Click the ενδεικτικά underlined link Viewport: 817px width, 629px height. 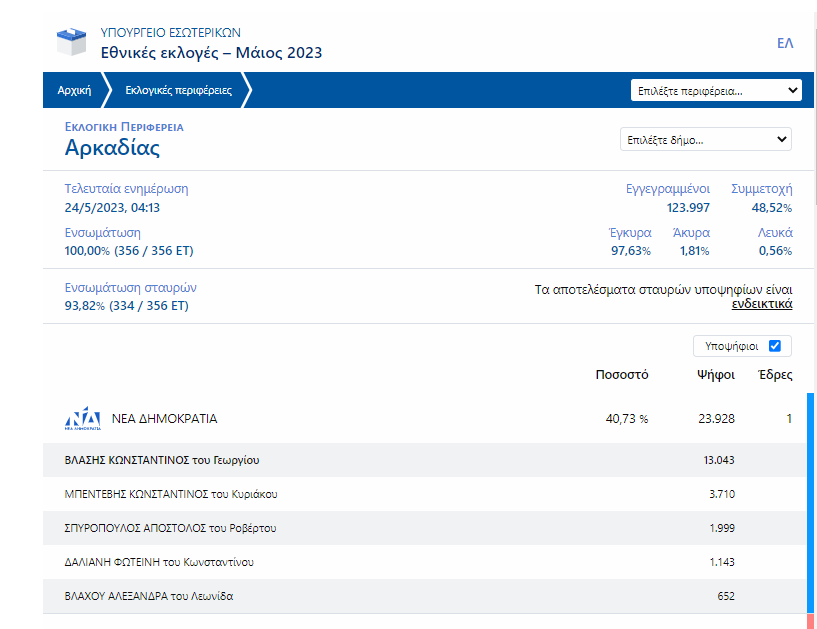pos(762,304)
